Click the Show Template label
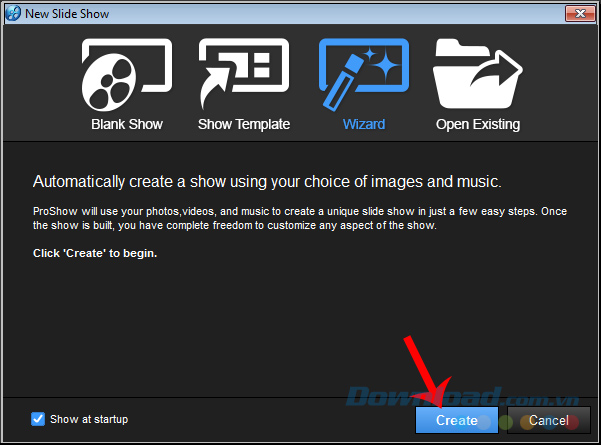This screenshot has height=445, width=601. coord(244,124)
